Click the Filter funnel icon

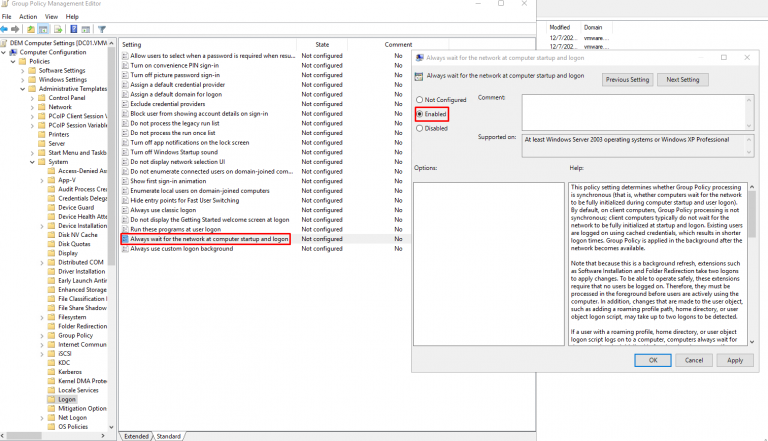[101, 30]
